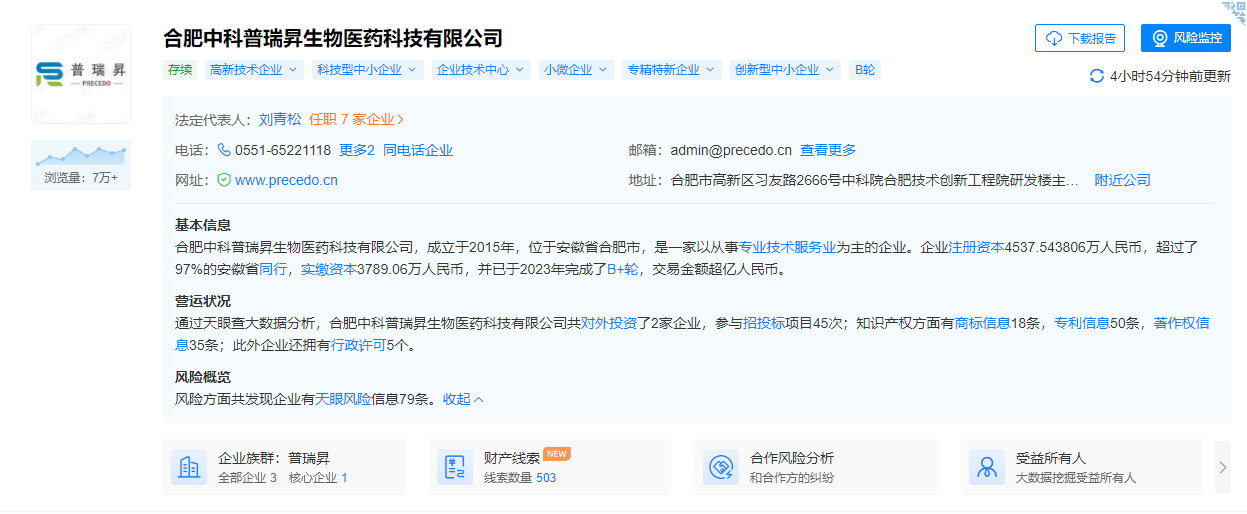The height and width of the screenshot is (514, 1247).
Task: Expand the 企业技术中心 tag dropdown
Action: (480, 70)
